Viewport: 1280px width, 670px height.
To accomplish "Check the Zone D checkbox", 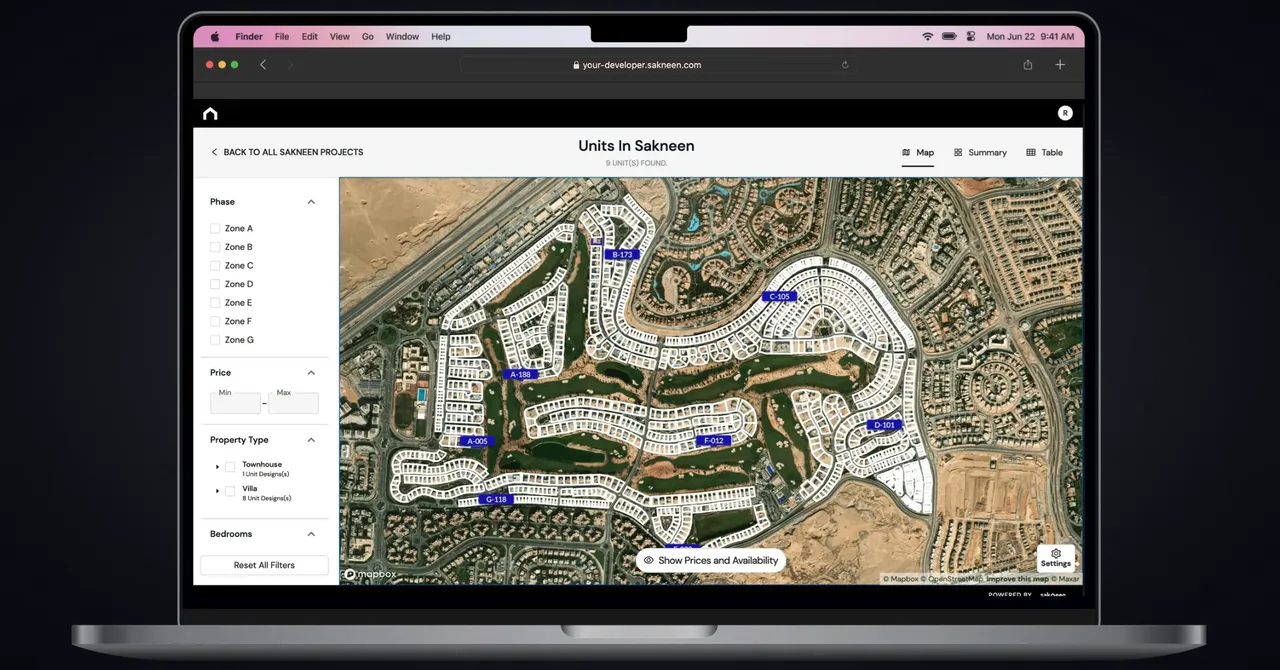I will click(215, 284).
